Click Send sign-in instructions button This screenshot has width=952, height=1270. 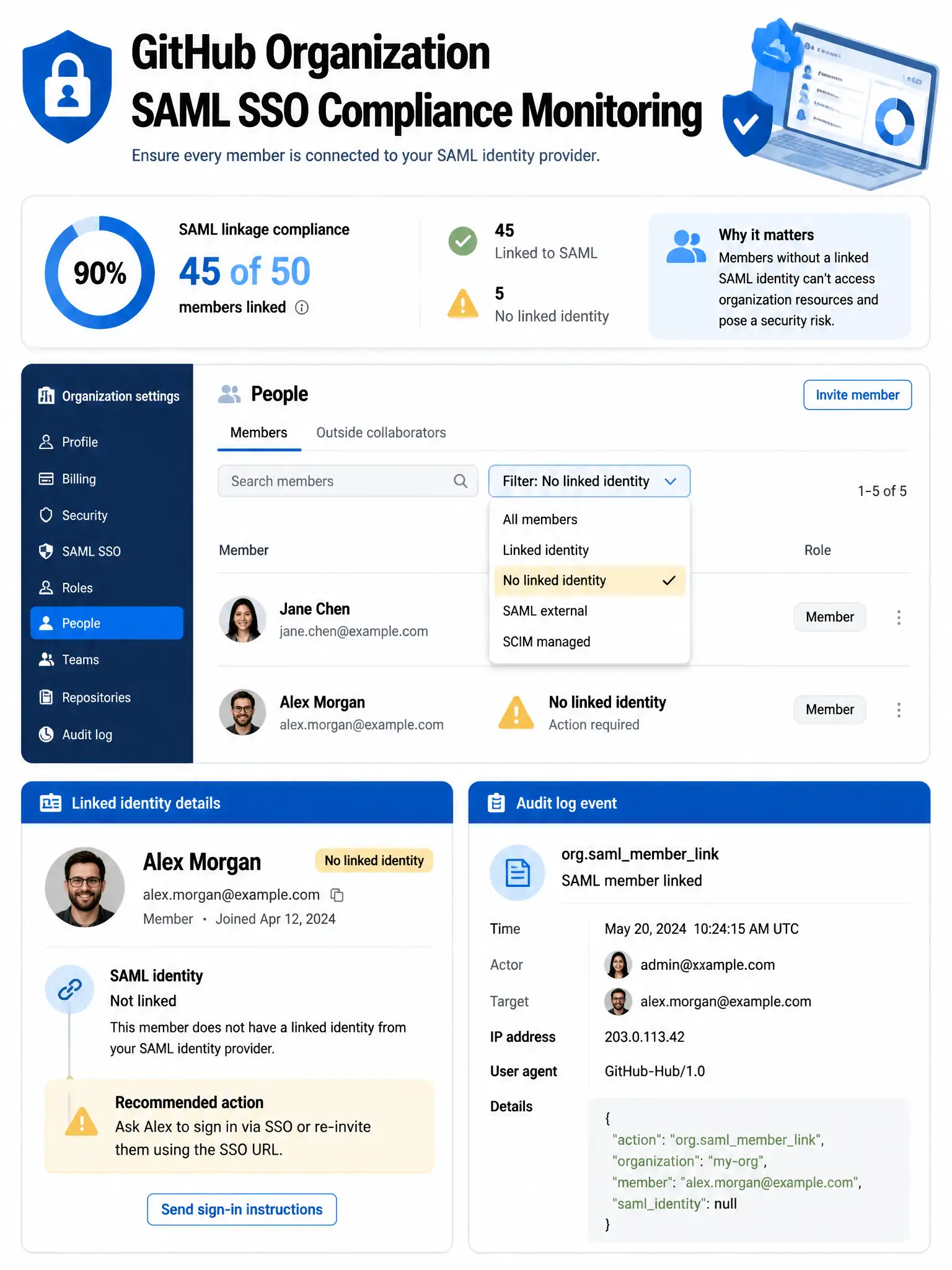[x=242, y=1209]
